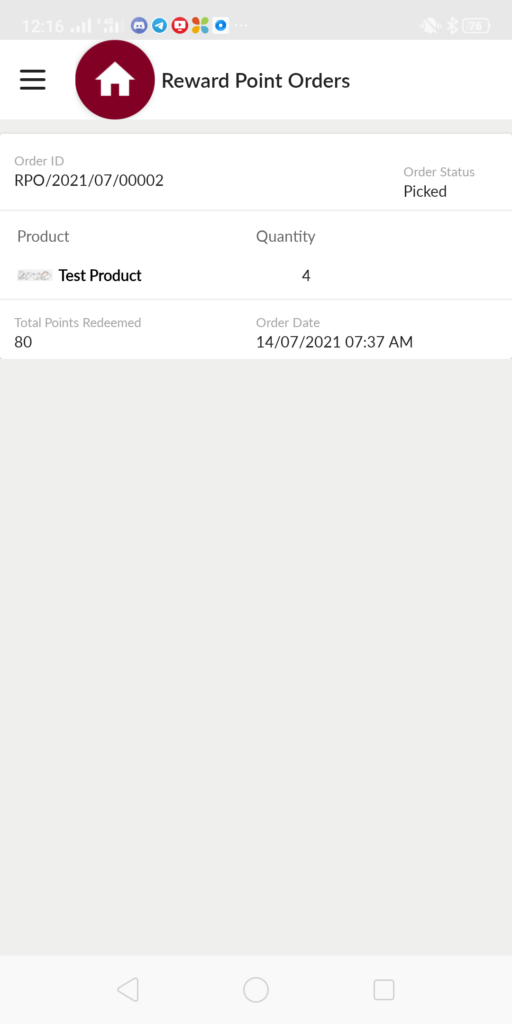Tap the colorful pinwheel notification icon
The width and height of the screenshot is (512, 1024).
click(200, 25)
